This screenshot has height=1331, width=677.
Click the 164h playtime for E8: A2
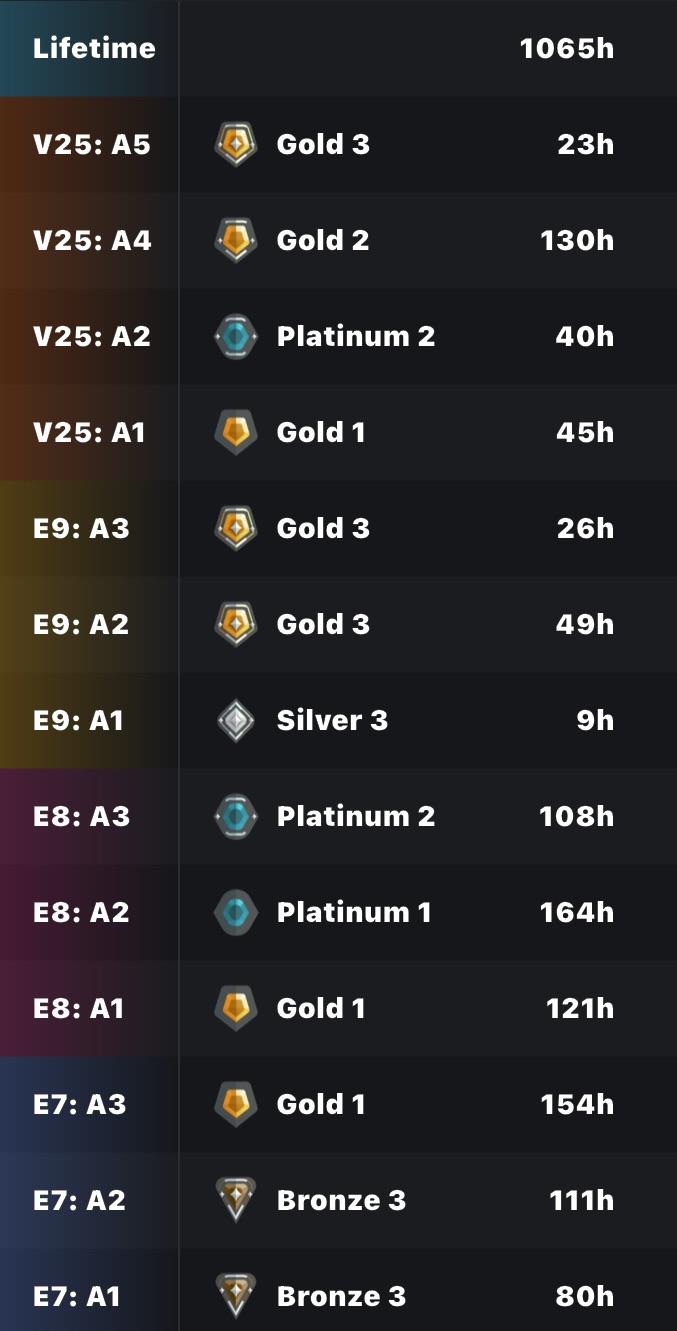(577, 912)
